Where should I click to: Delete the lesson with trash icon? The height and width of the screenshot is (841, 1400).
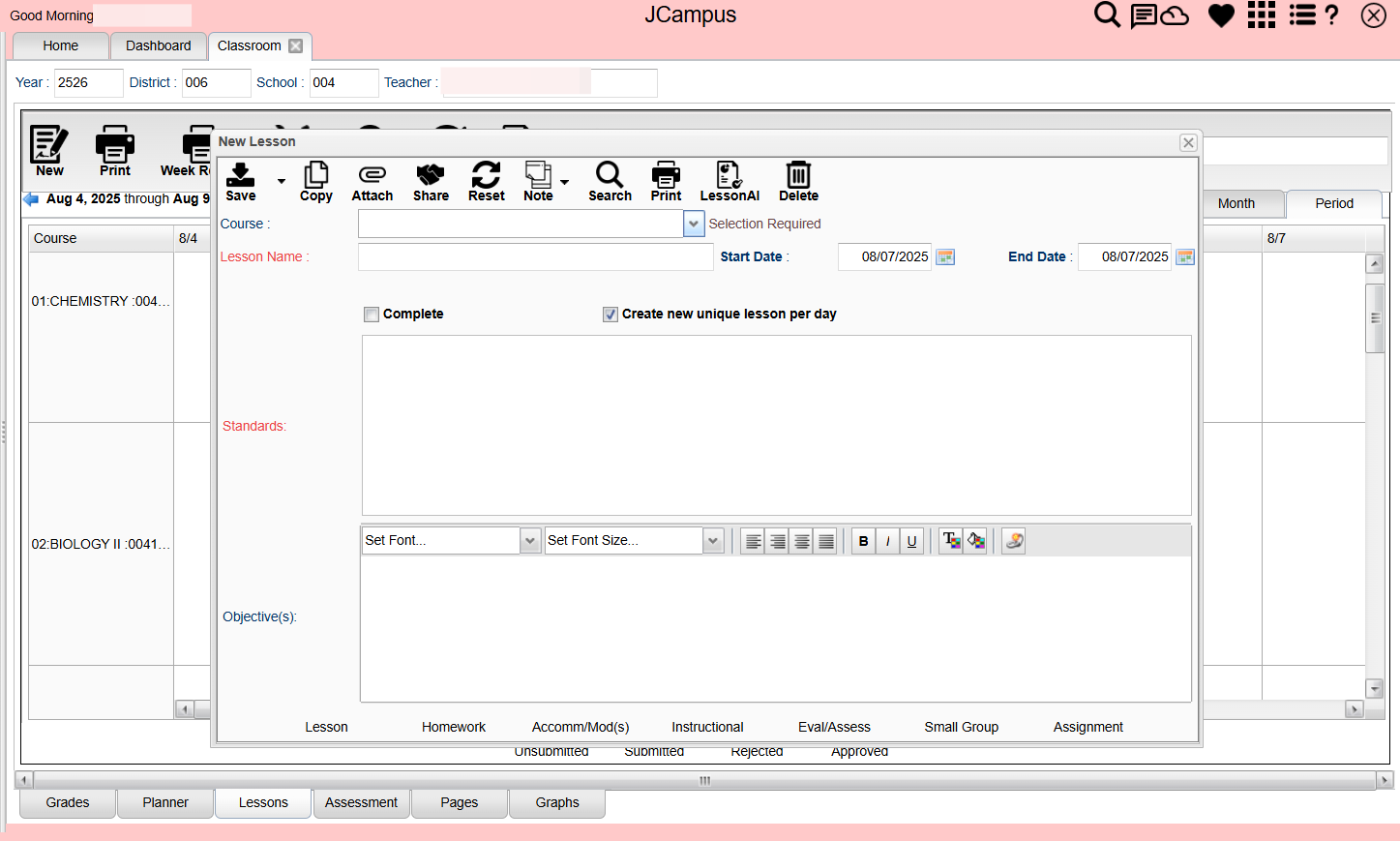pyautogui.click(x=798, y=181)
